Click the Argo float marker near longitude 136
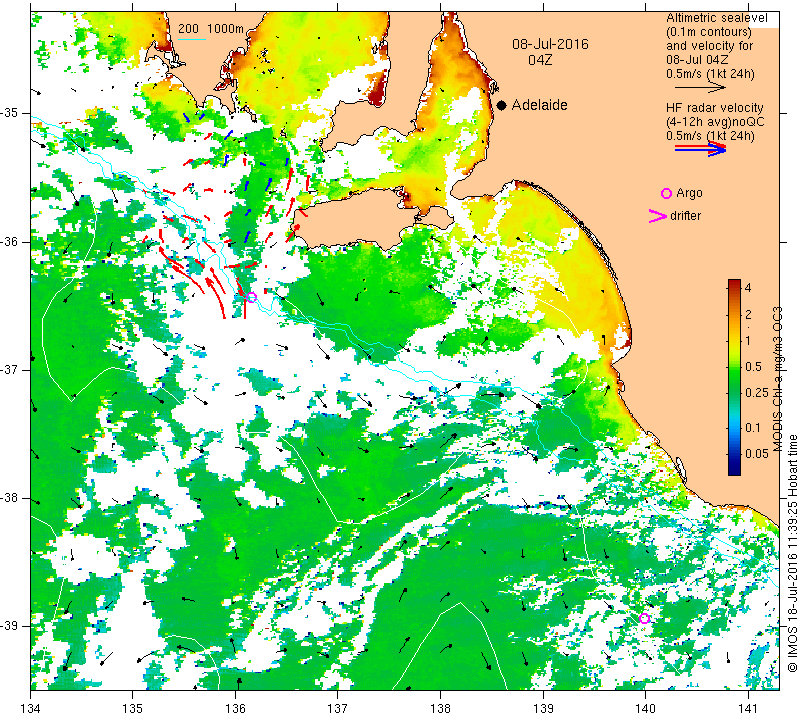The width and height of the screenshot is (800, 720). (x=251, y=297)
